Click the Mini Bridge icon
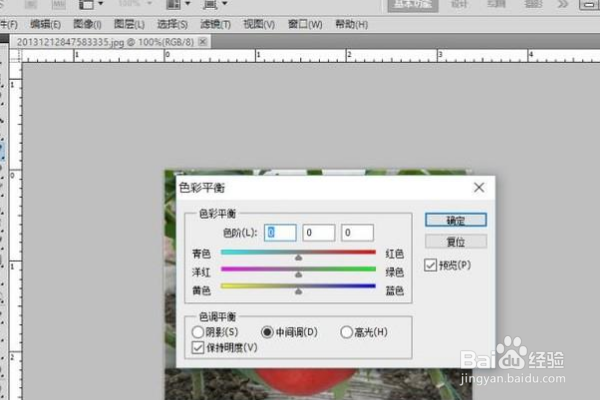This screenshot has height=400, width=600. coord(59,4)
